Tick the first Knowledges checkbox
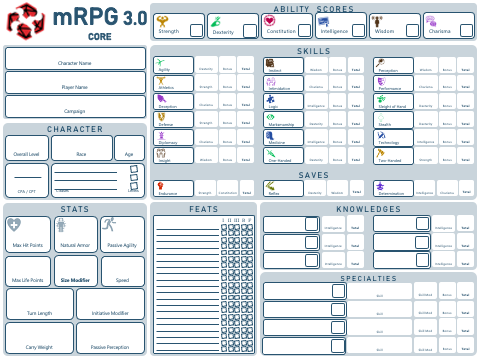The height and width of the screenshot is (360, 480). point(311,224)
